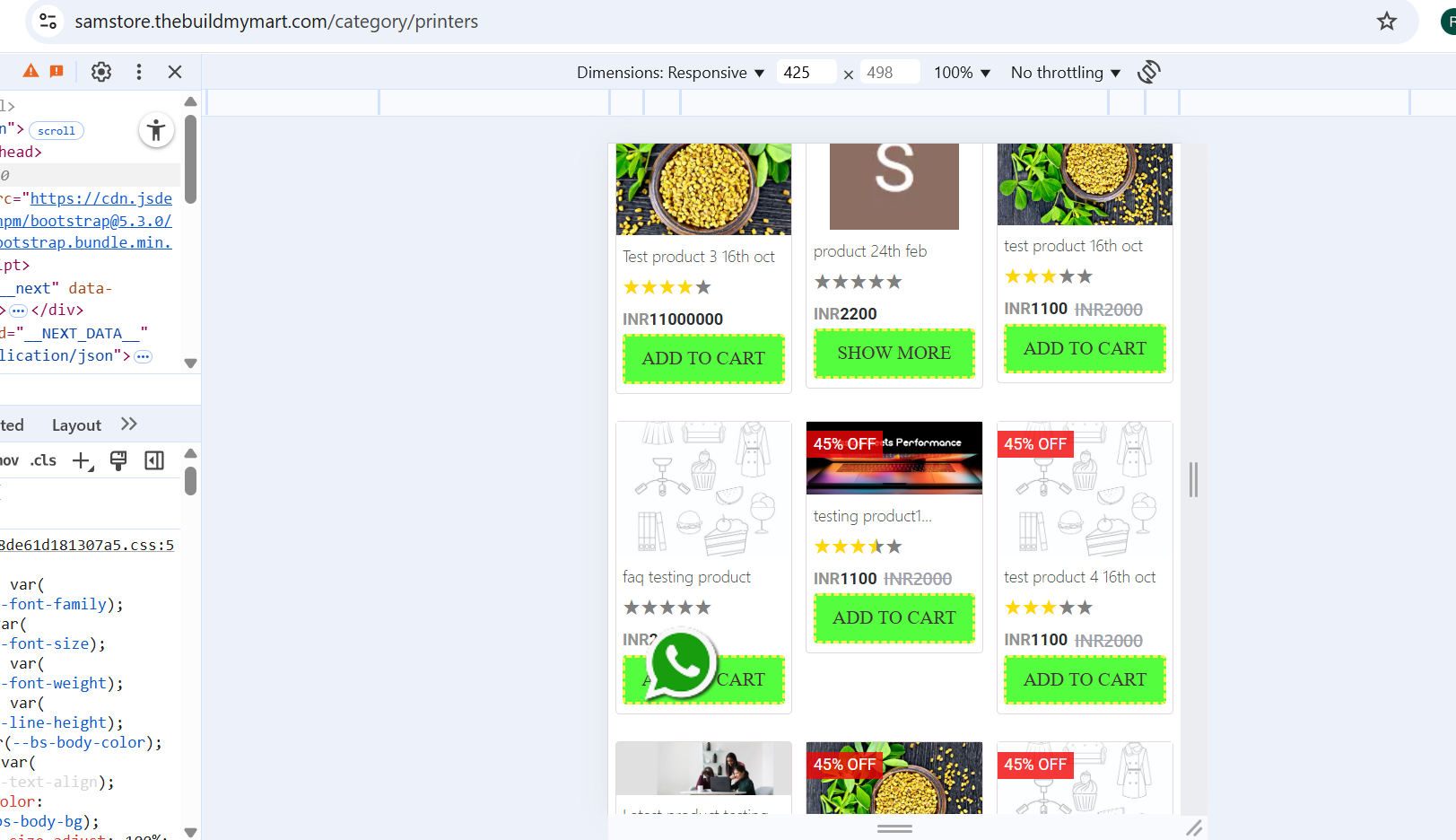The height and width of the screenshot is (840, 1456).
Task: Click star rating of product 24th feb
Action: tap(858, 282)
